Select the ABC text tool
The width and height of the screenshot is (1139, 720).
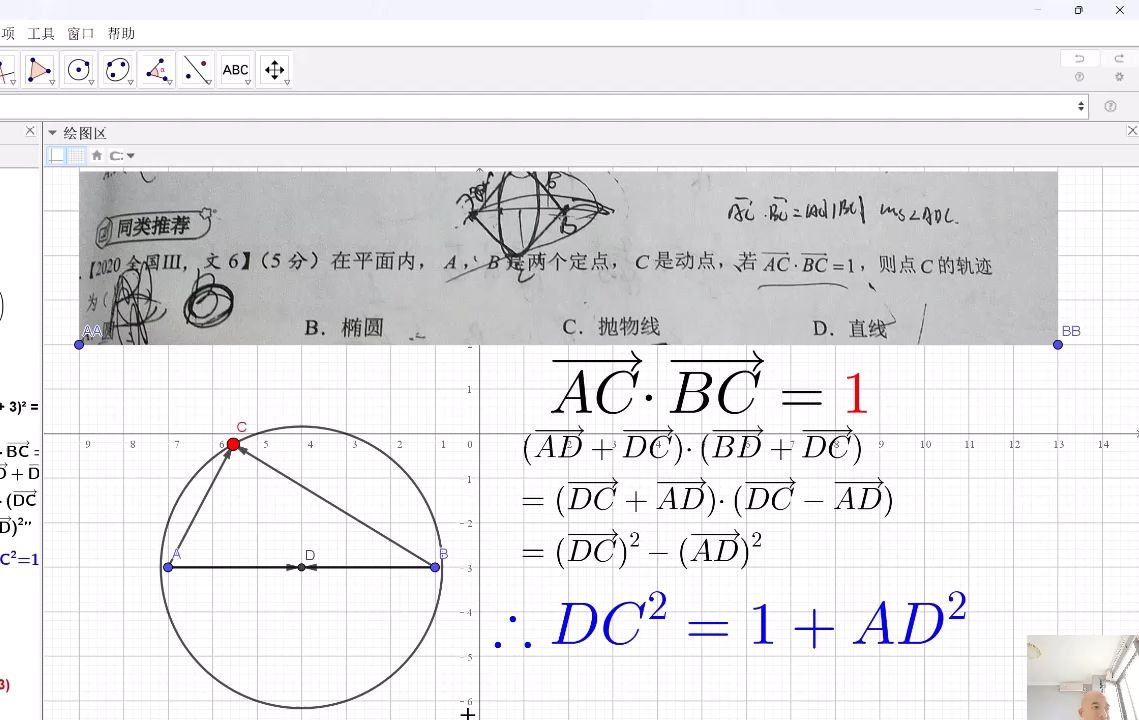[x=235, y=70]
